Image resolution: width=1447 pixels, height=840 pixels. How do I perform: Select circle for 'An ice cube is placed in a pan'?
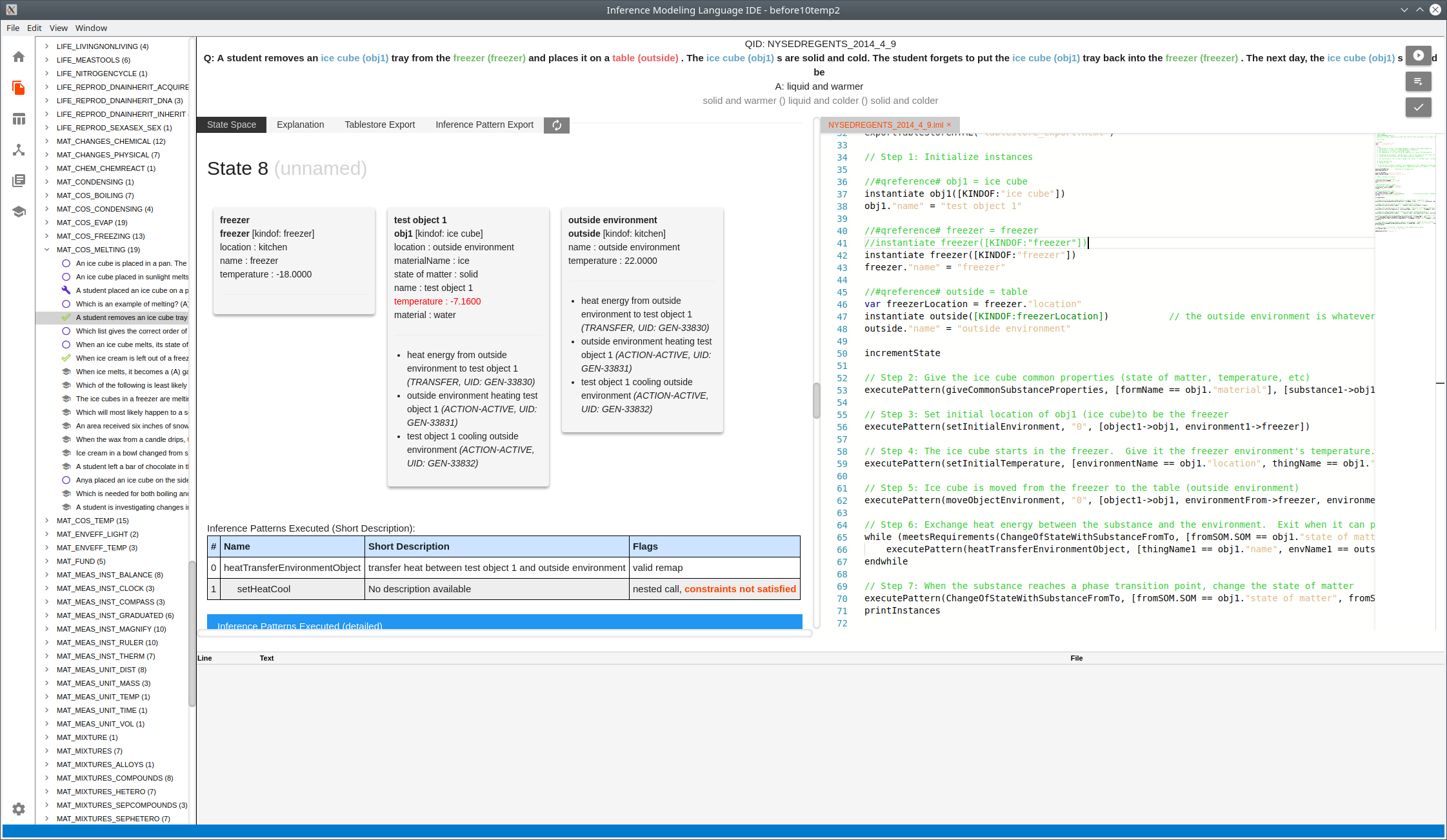coord(66,263)
